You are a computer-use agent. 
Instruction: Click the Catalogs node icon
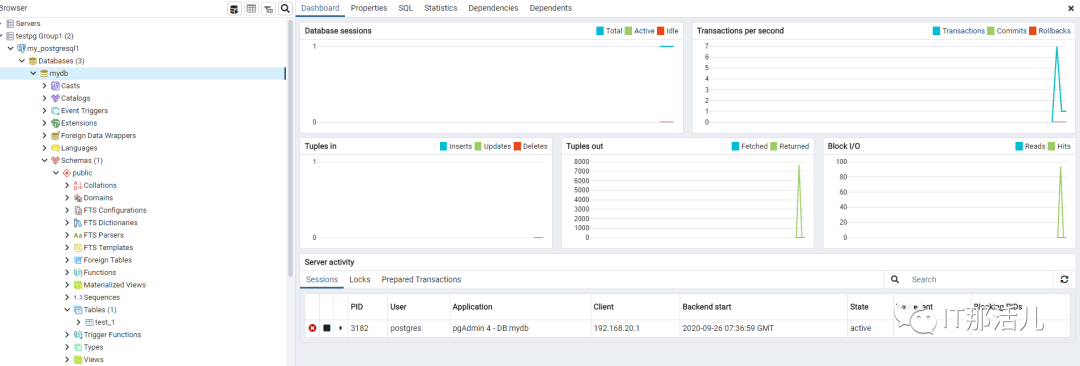[55, 98]
